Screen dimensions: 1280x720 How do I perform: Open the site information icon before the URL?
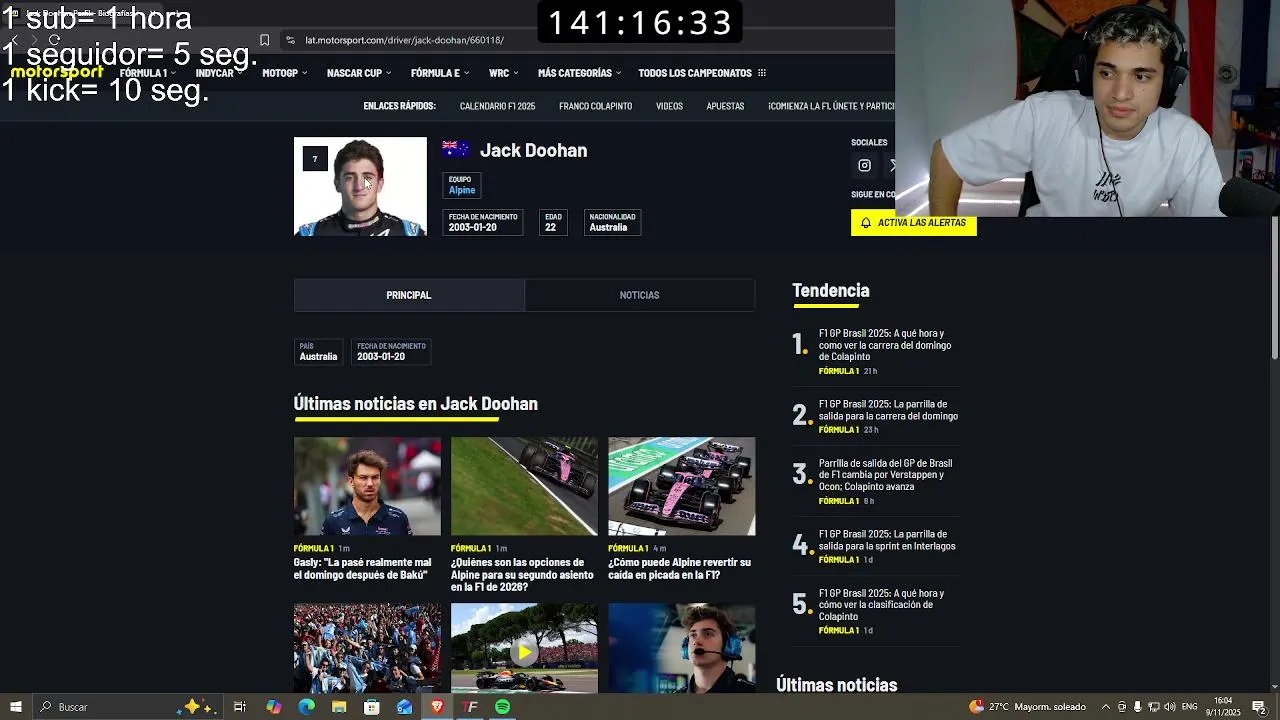click(290, 40)
